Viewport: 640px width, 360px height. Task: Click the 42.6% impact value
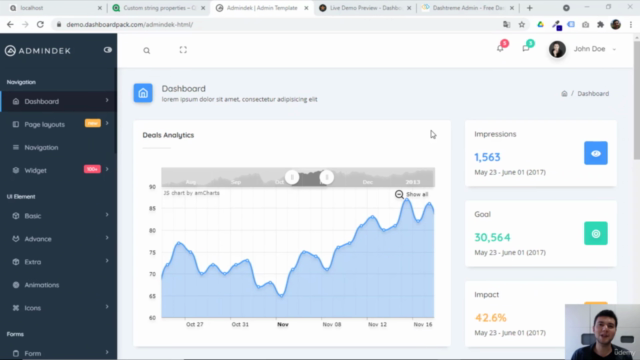click(x=491, y=318)
